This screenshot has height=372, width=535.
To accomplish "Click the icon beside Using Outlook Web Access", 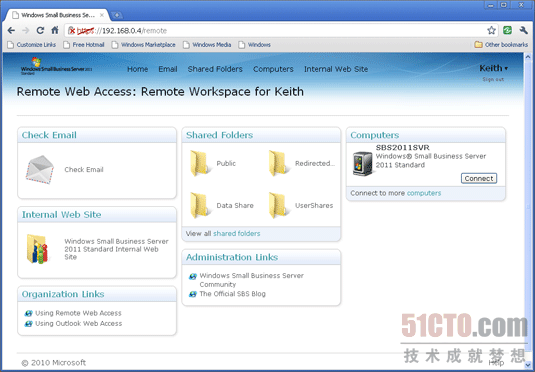I will 29,324.
